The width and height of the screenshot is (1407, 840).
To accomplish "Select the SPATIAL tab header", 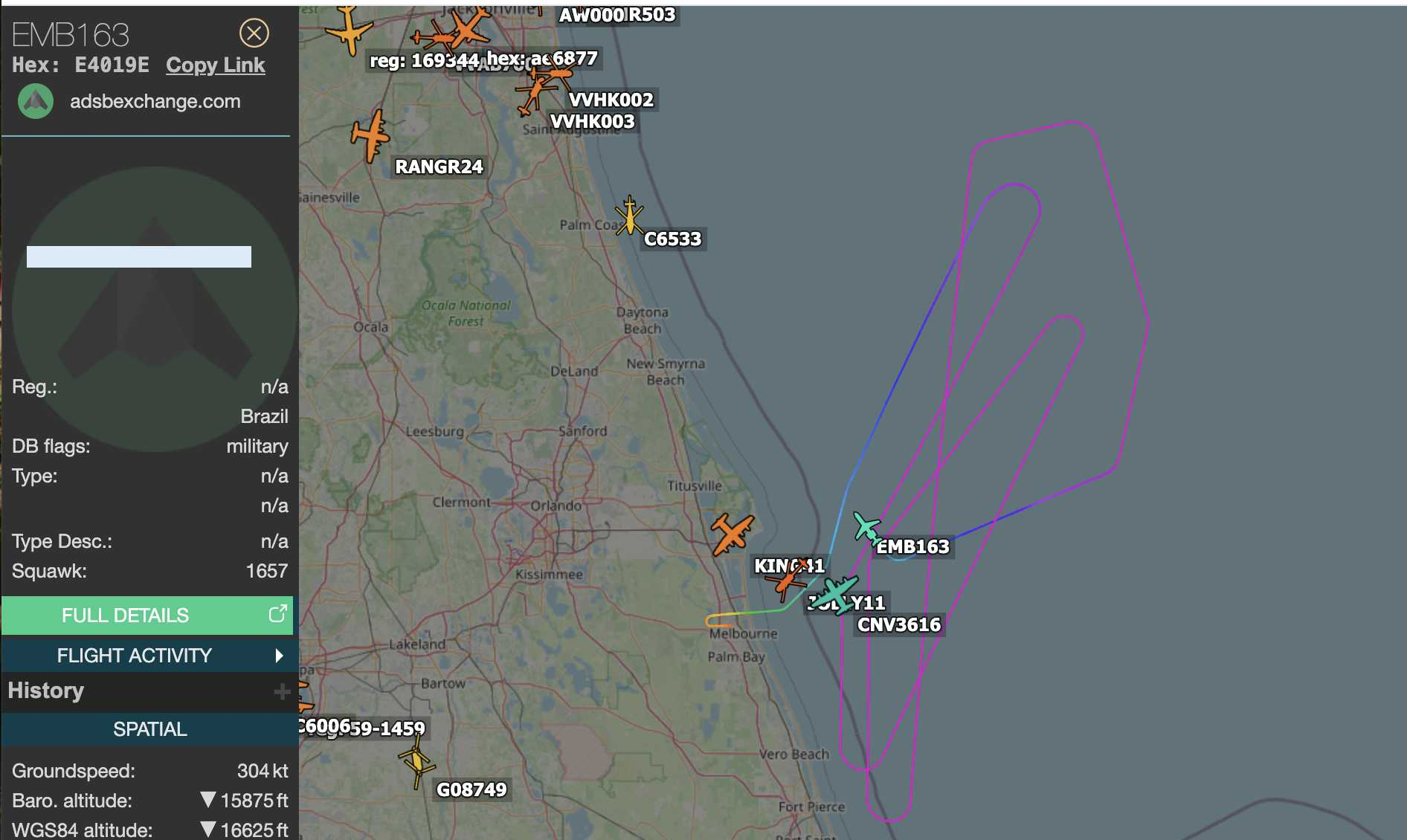I will [149, 729].
